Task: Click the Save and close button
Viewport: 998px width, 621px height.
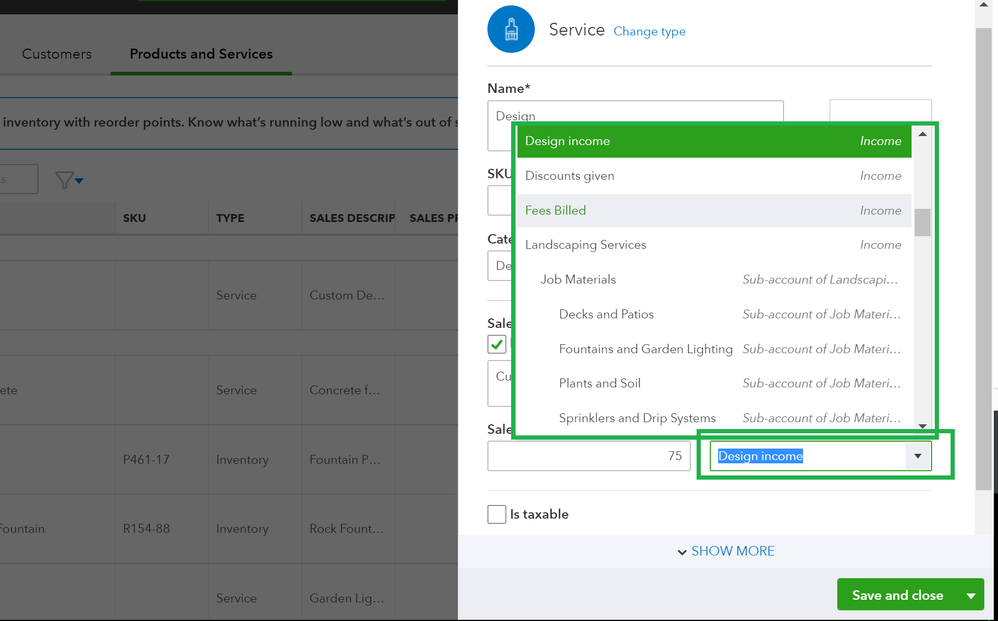Action: pyautogui.click(x=897, y=595)
